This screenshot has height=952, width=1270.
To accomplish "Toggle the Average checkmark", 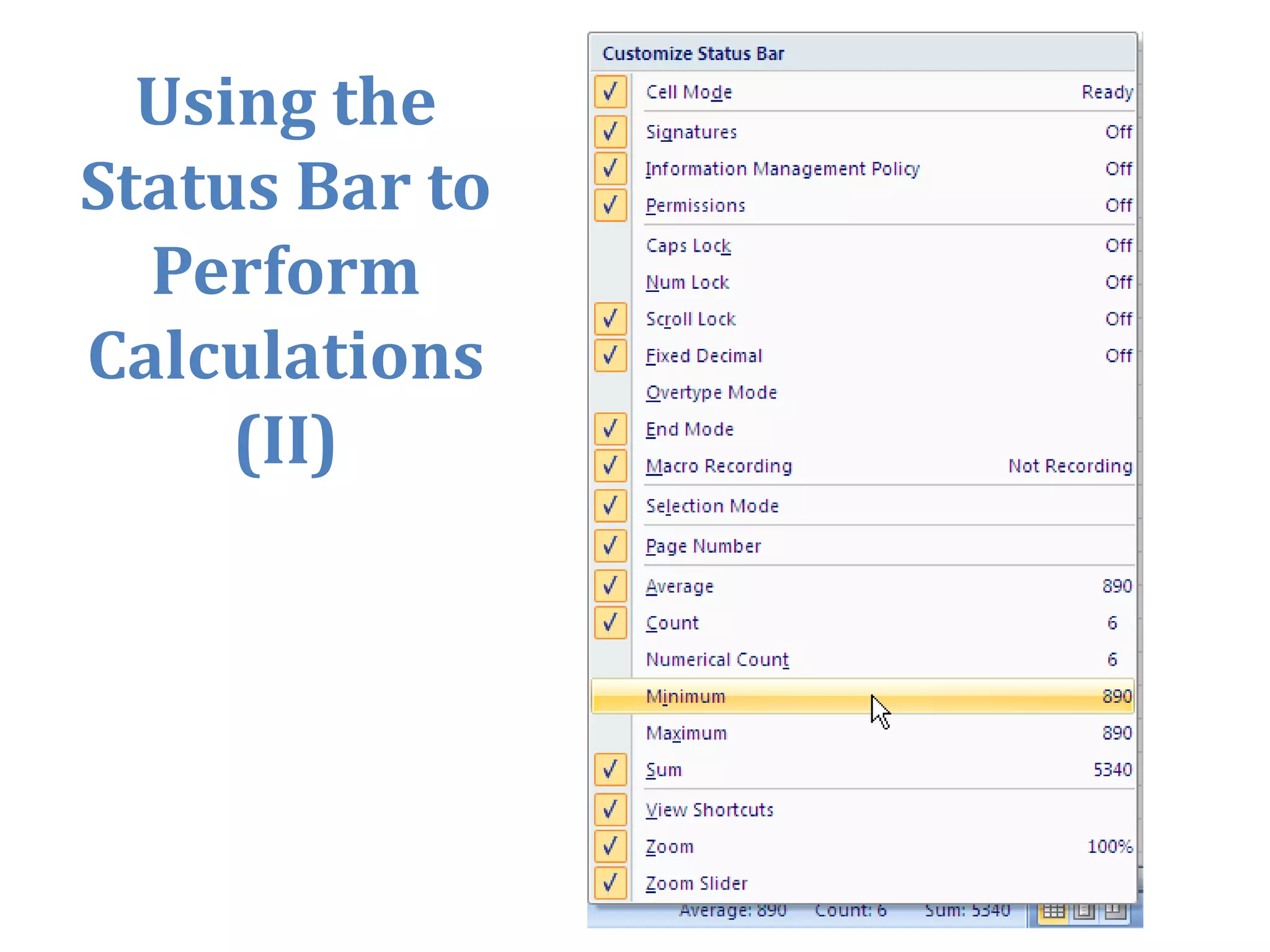I will point(610,586).
